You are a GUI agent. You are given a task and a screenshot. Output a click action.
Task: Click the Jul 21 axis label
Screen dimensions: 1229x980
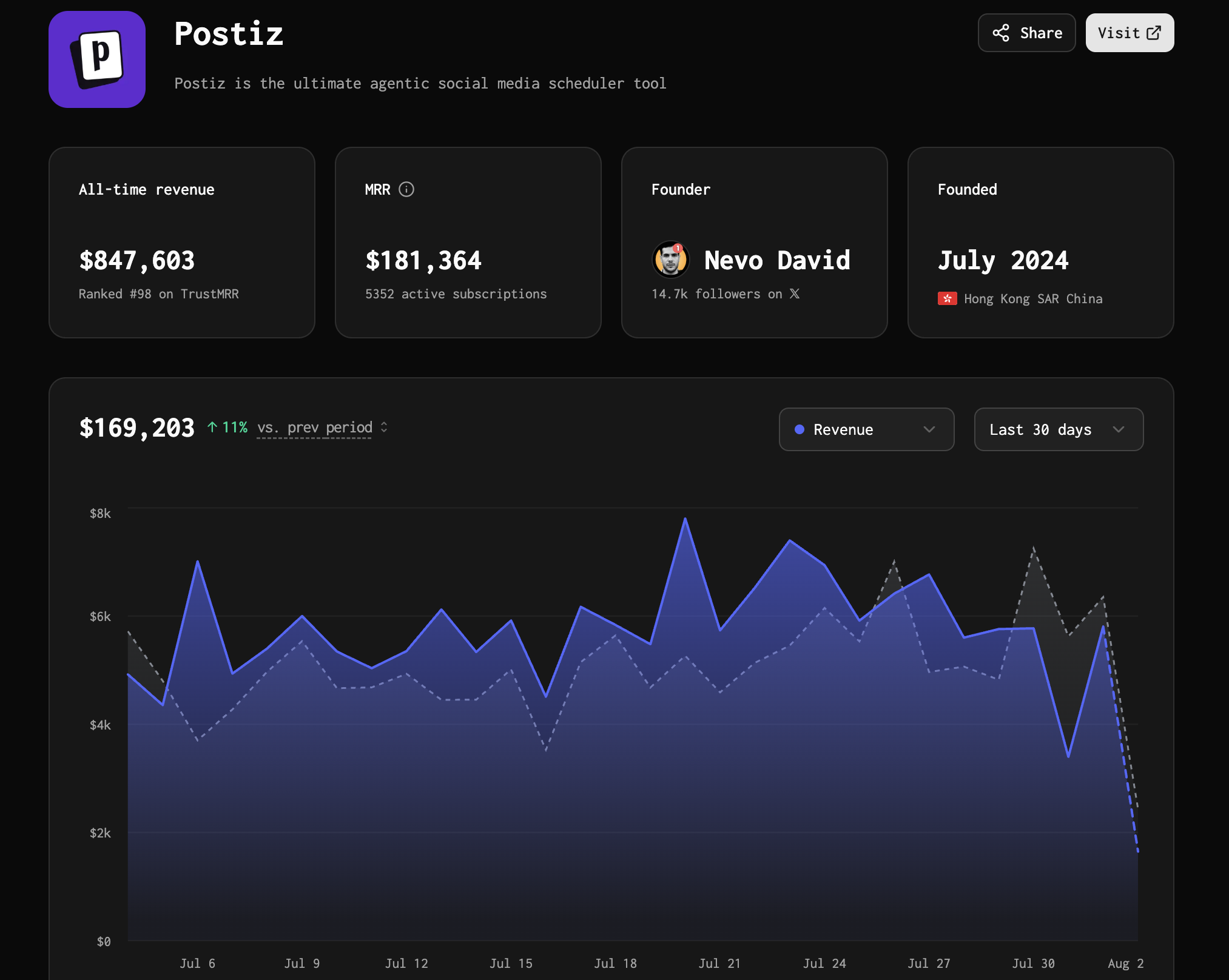coord(719,963)
